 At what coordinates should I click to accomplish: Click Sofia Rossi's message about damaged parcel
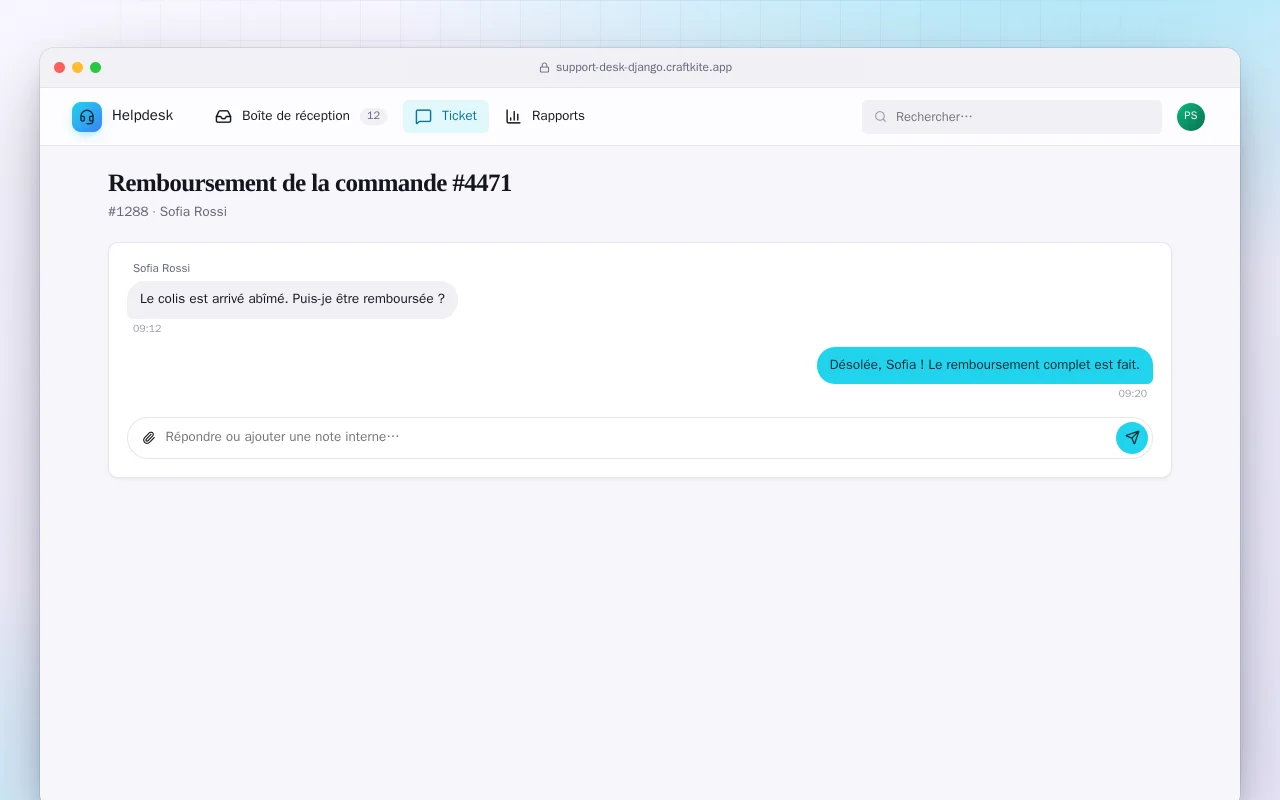[x=292, y=299]
